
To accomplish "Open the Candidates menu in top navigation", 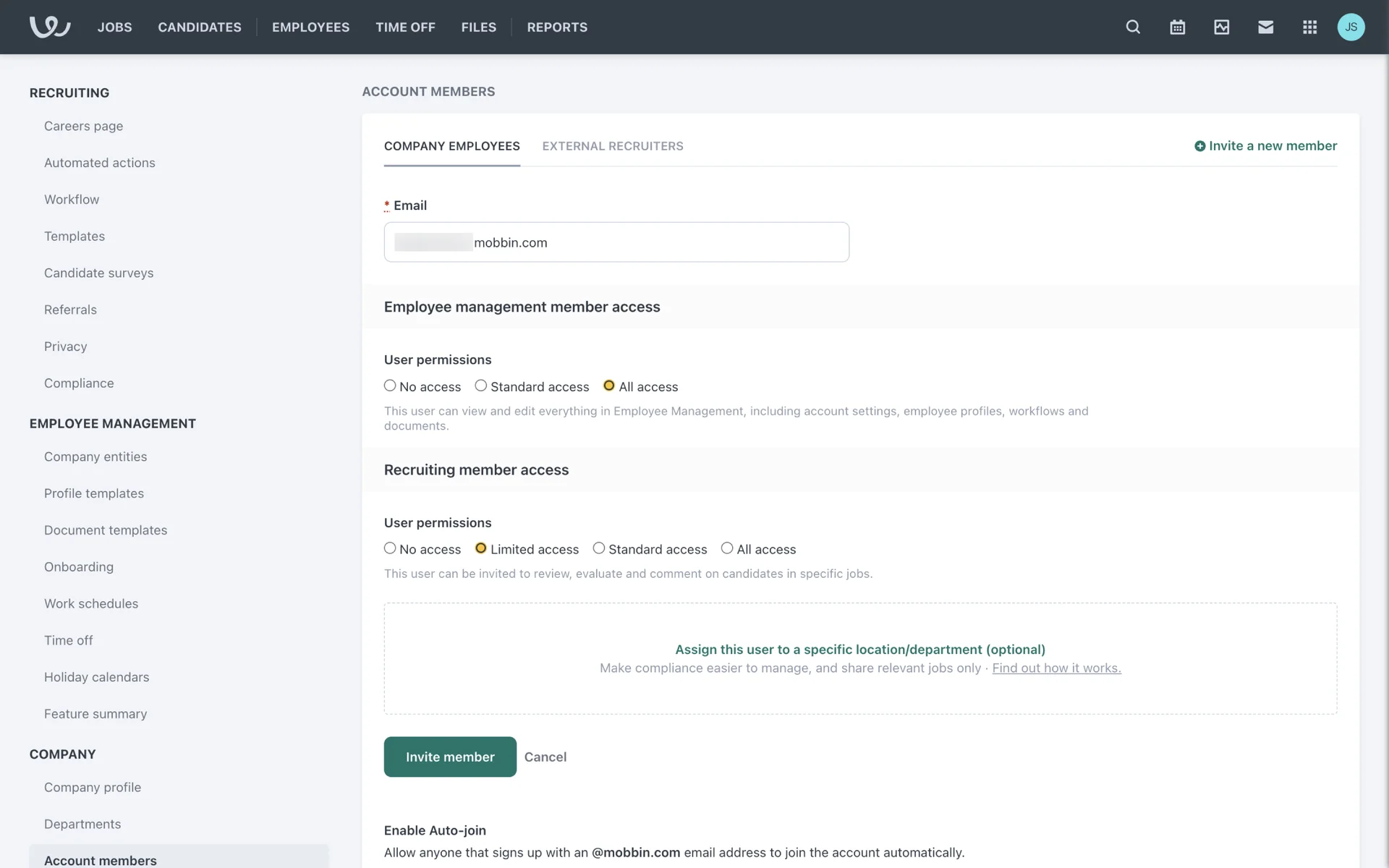I will (200, 27).
